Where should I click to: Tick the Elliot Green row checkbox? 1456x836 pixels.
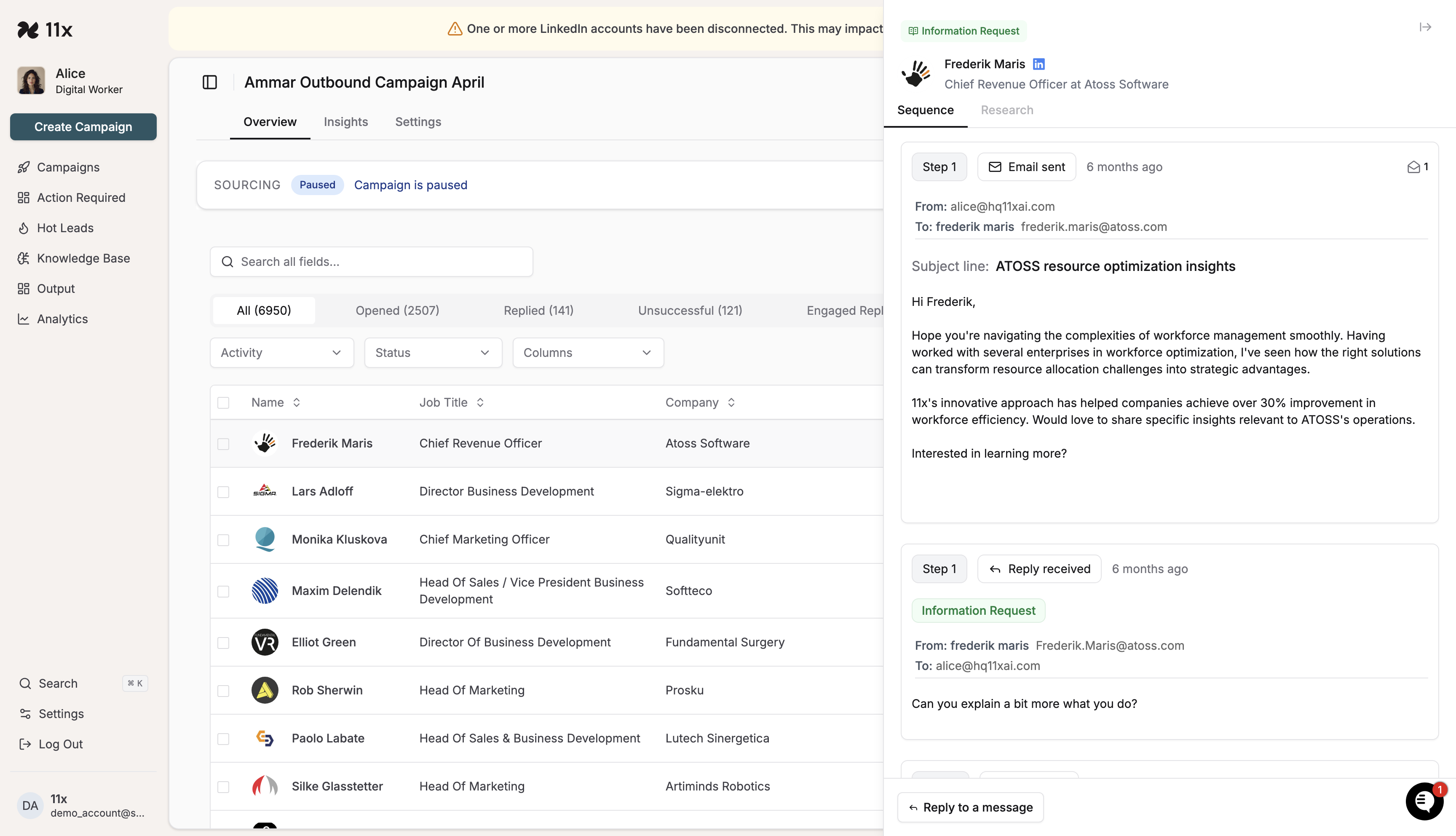pos(223,643)
